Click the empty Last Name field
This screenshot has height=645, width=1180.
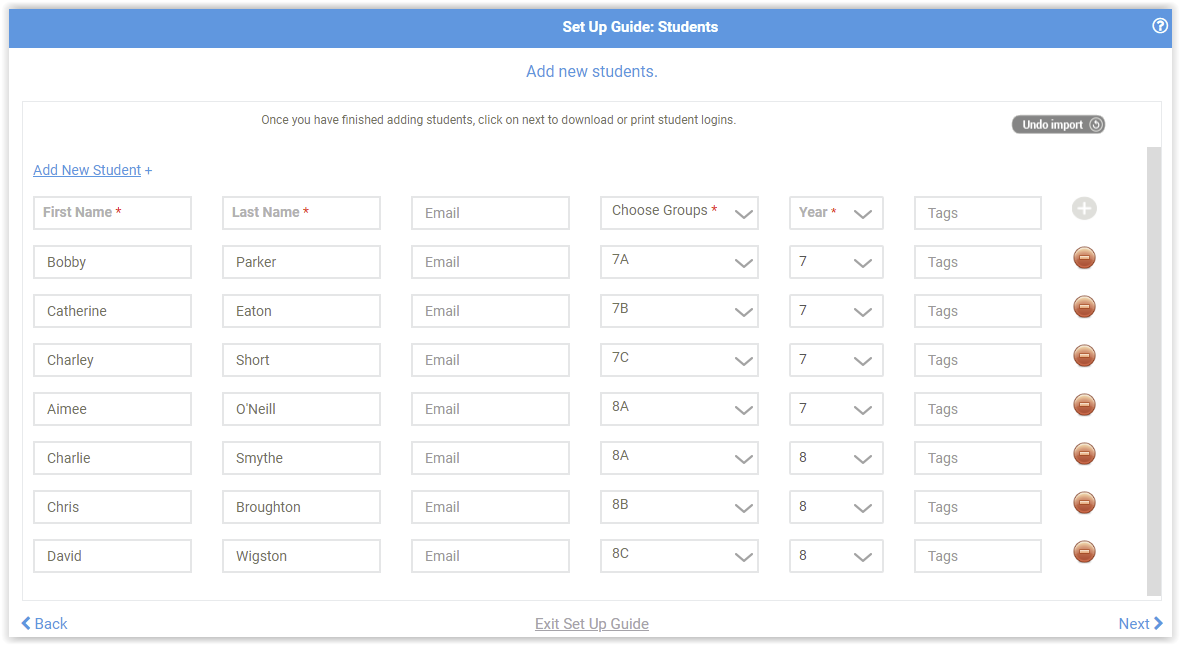[301, 213]
